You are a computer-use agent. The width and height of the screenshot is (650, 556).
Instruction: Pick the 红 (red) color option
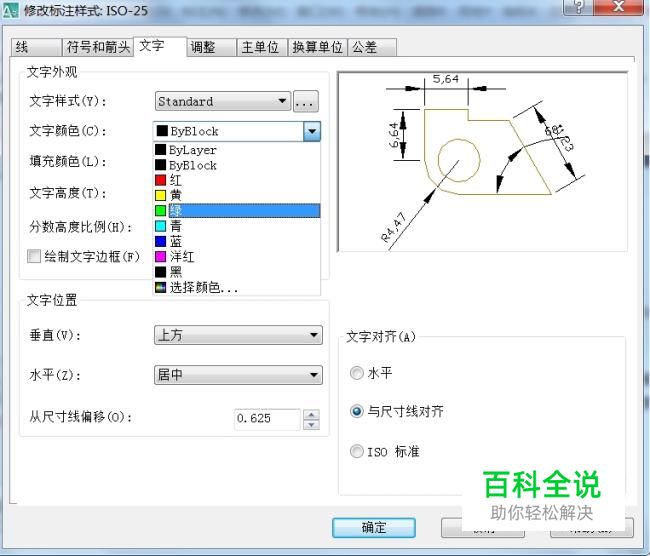237,180
